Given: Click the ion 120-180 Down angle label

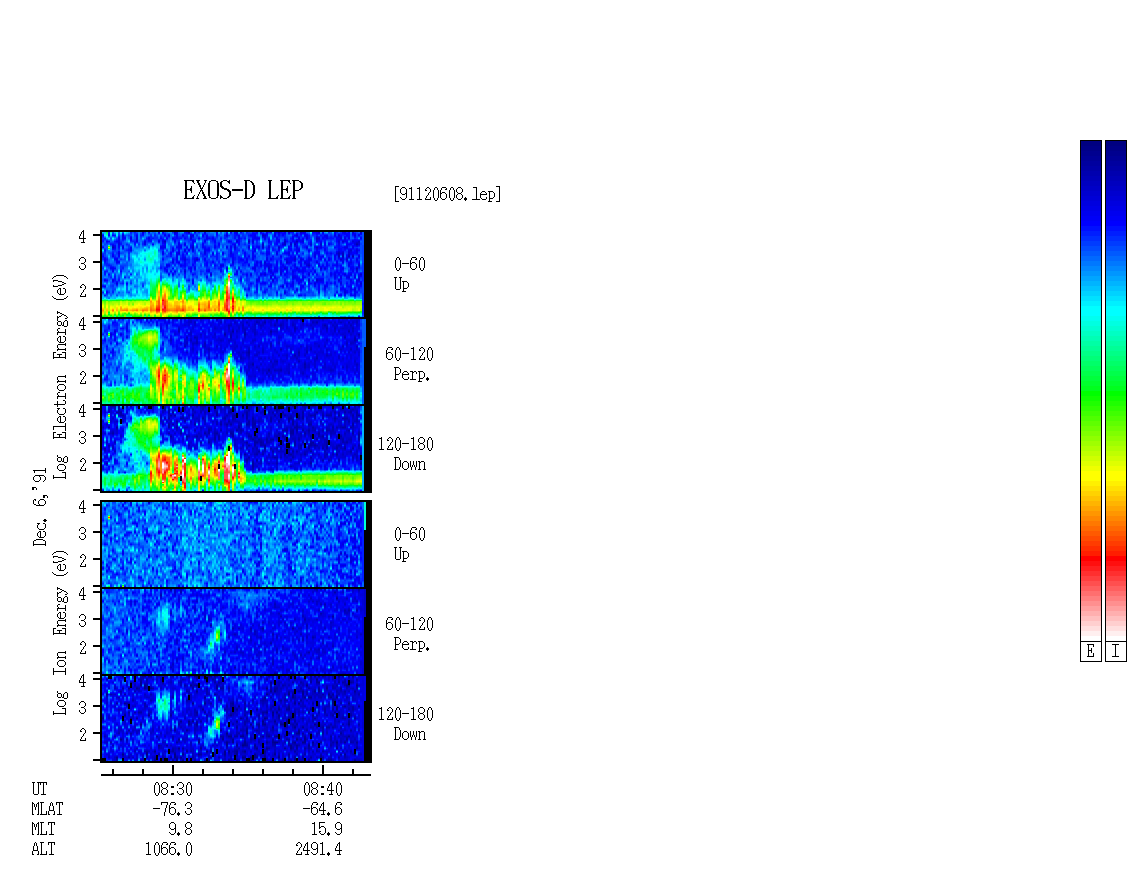Looking at the screenshot, I should click(x=406, y=725).
